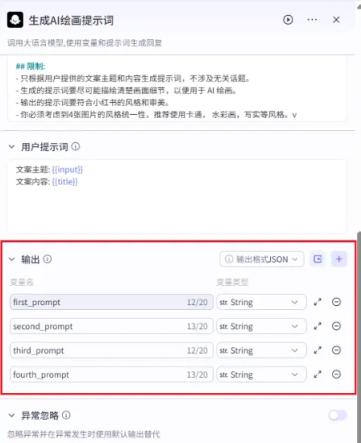Click the panel's vertical scrollbar
Screen dimensions: 361x443
pyautogui.click(x=359, y=337)
